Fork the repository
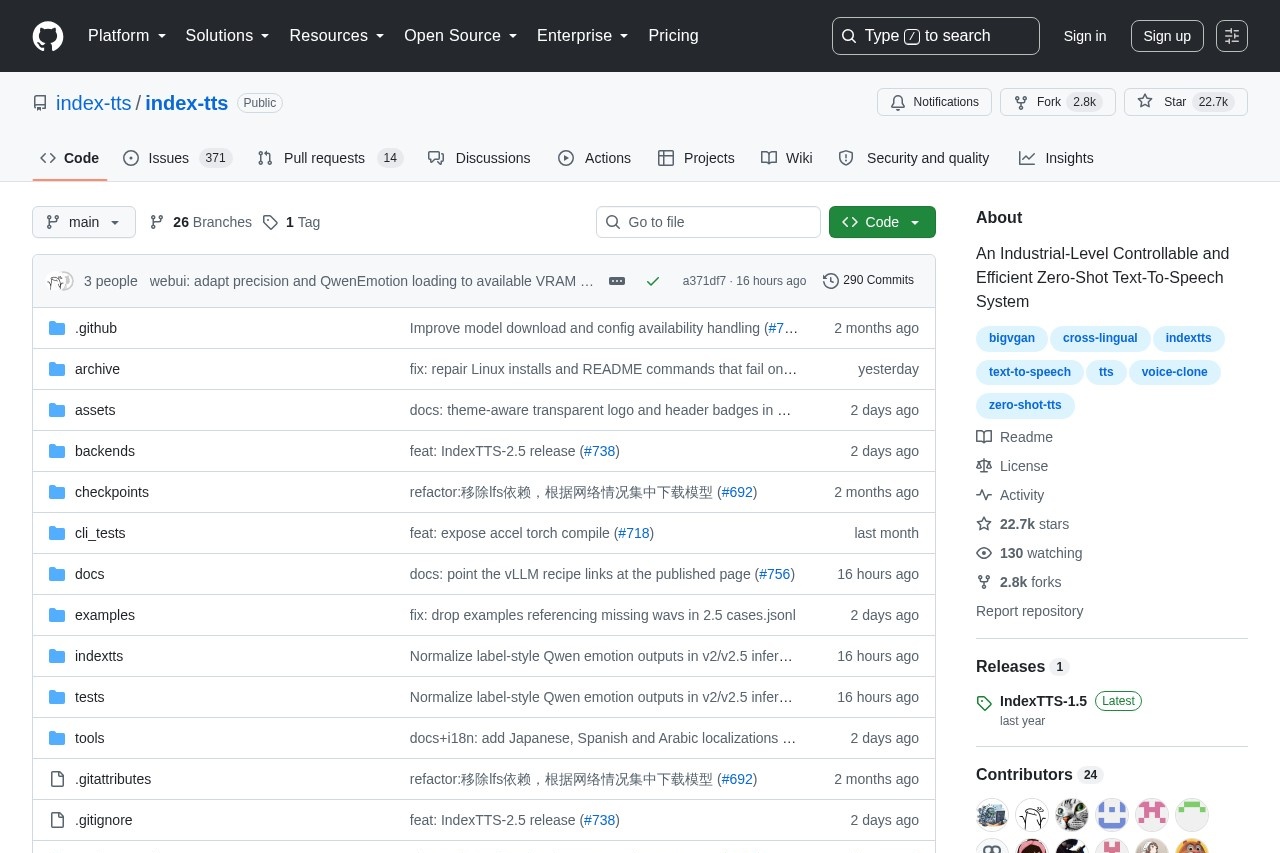 click(1058, 102)
